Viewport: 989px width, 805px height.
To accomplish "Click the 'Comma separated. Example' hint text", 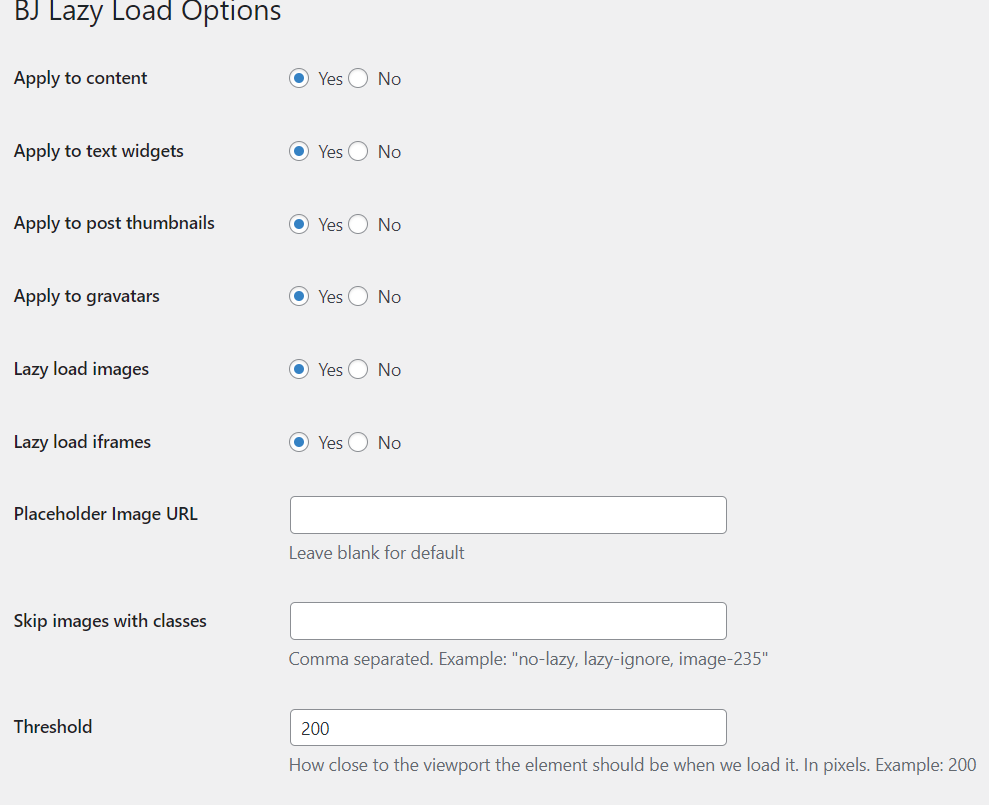I will coord(529,659).
